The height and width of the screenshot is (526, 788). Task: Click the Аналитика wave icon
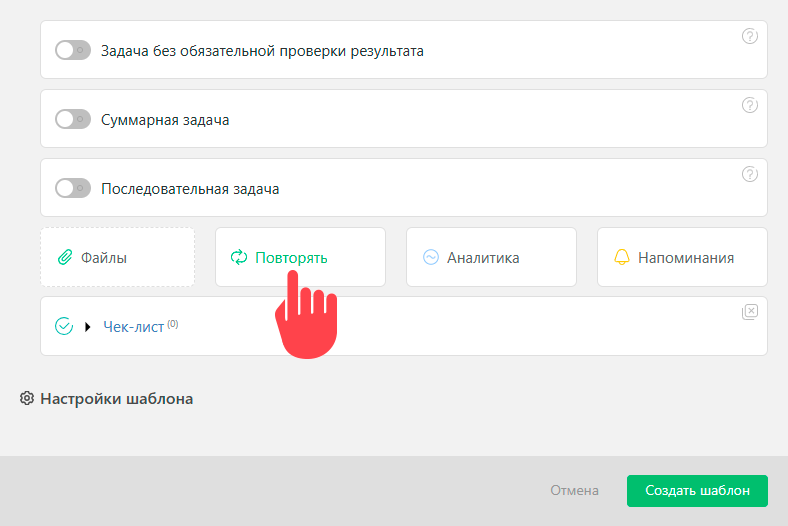tap(431, 257)
